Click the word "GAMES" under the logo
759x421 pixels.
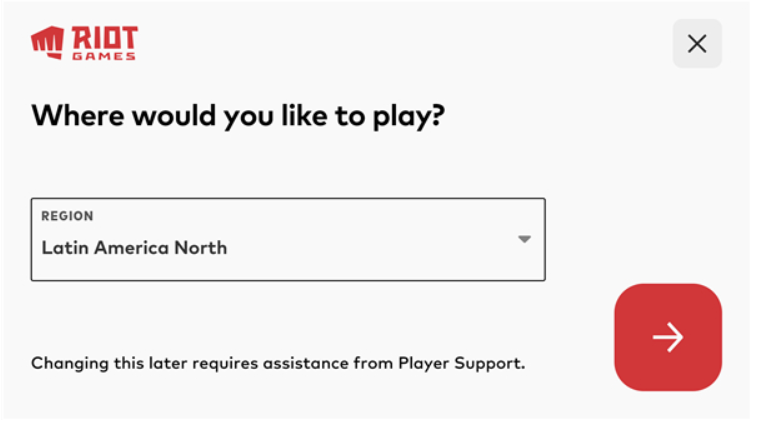[x=103, y=56]
